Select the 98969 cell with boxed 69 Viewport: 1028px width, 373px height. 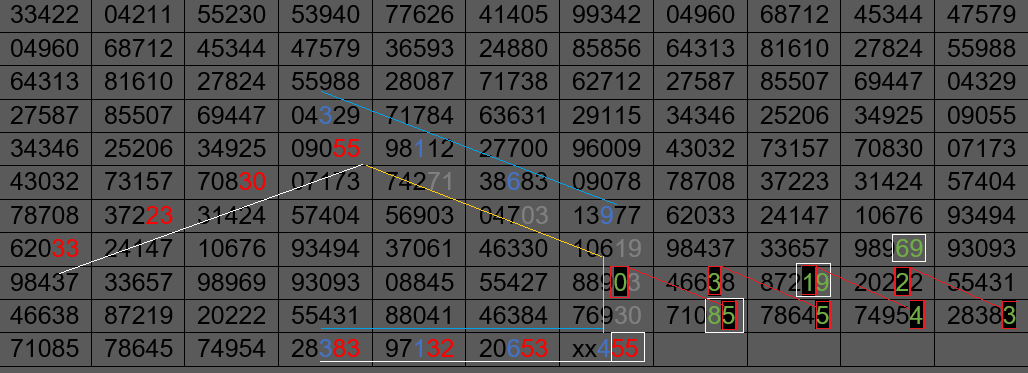point(888,248)
